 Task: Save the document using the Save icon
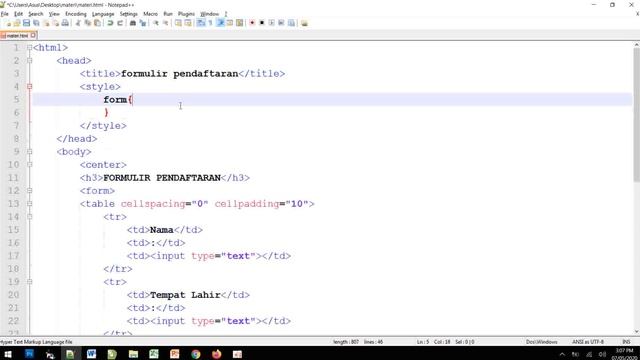pos(26,23)
